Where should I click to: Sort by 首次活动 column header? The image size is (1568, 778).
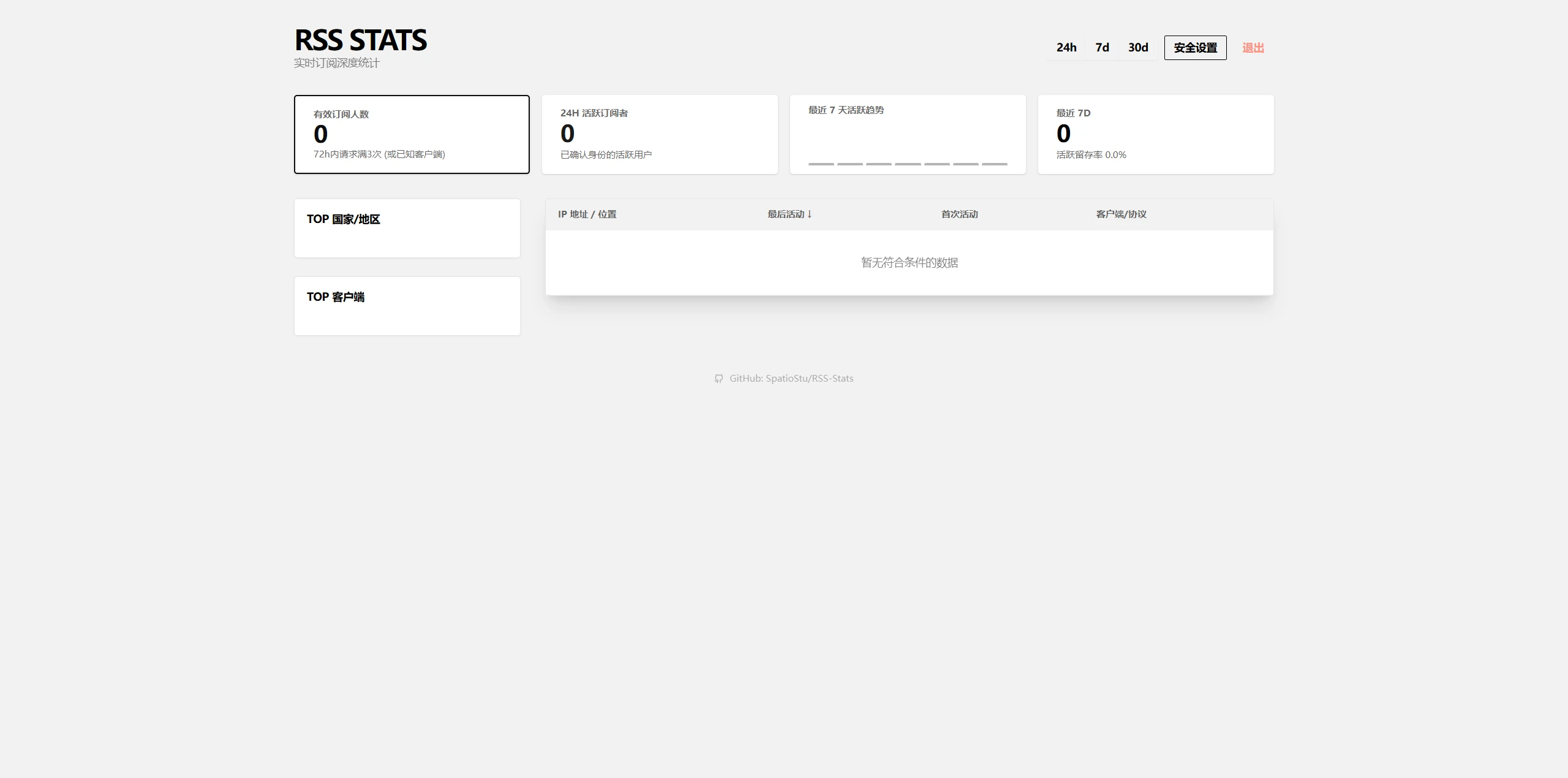coord(959,214)
